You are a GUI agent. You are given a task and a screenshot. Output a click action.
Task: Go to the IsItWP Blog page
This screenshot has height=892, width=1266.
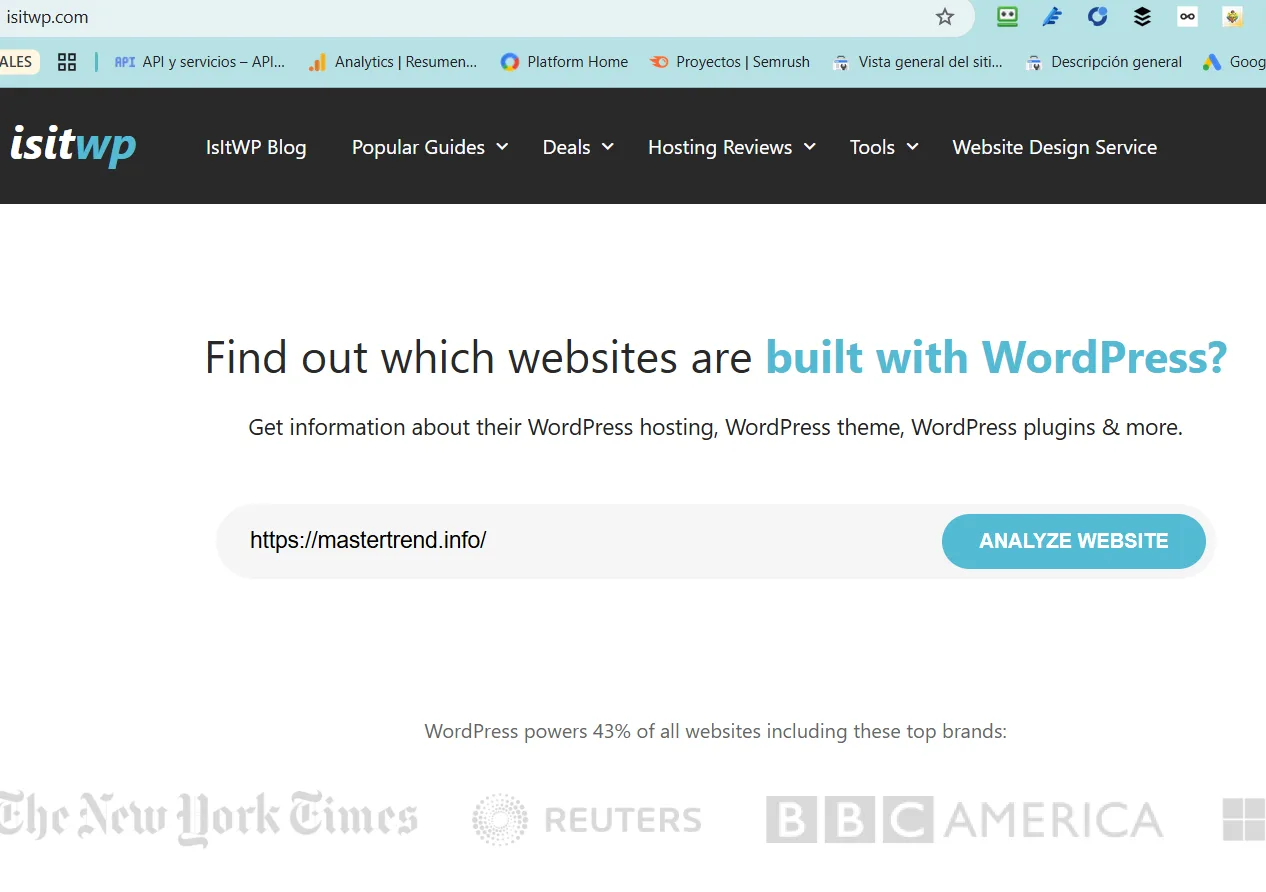pos(256,147)
